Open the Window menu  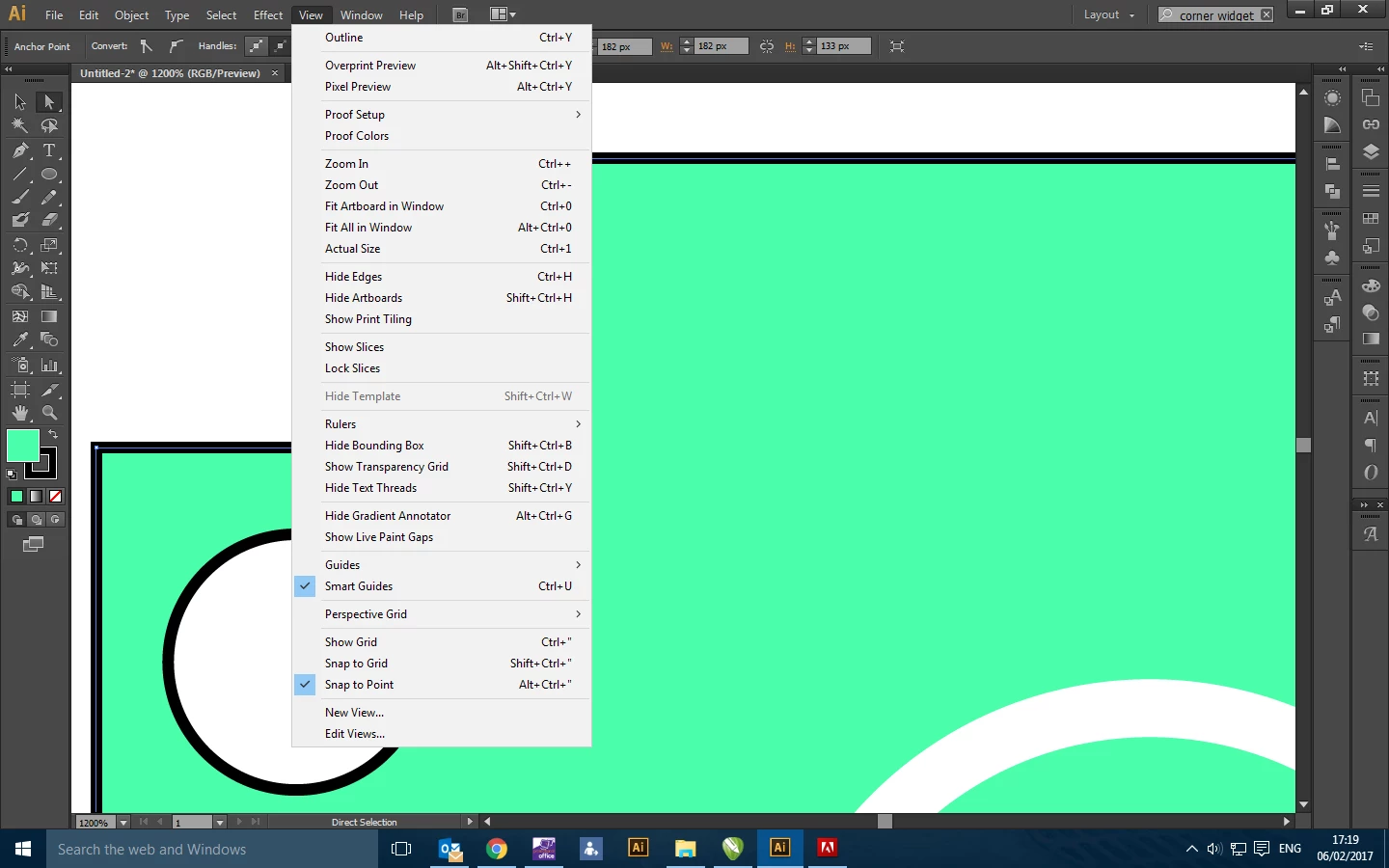coord(362,14)
